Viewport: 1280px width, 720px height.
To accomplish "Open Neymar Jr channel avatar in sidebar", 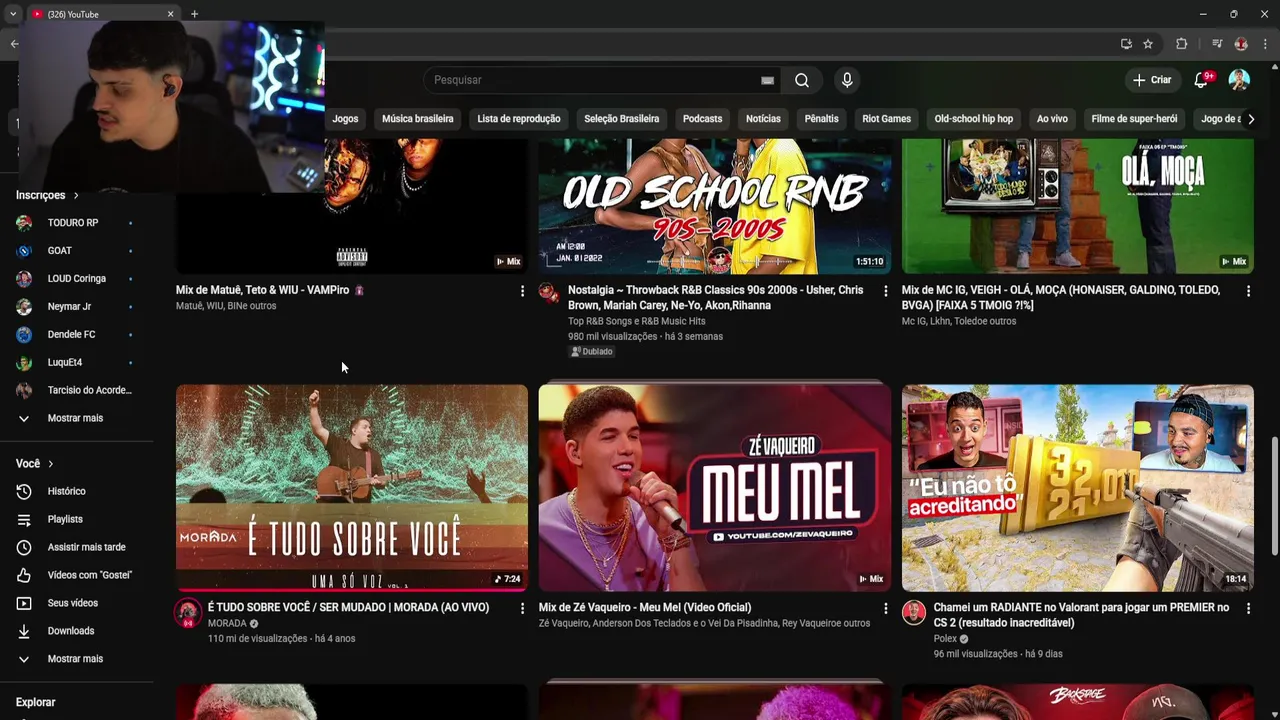I will pos(24,307).
